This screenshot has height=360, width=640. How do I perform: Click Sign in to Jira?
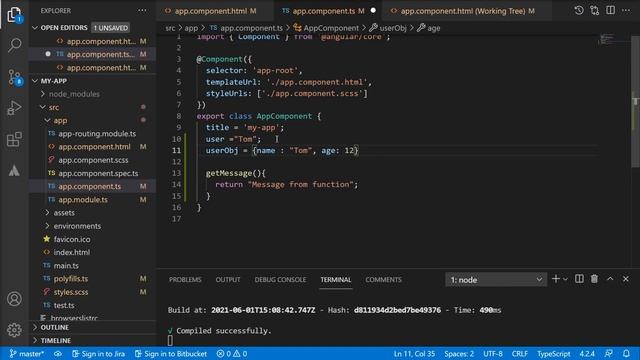click(98, 353)
